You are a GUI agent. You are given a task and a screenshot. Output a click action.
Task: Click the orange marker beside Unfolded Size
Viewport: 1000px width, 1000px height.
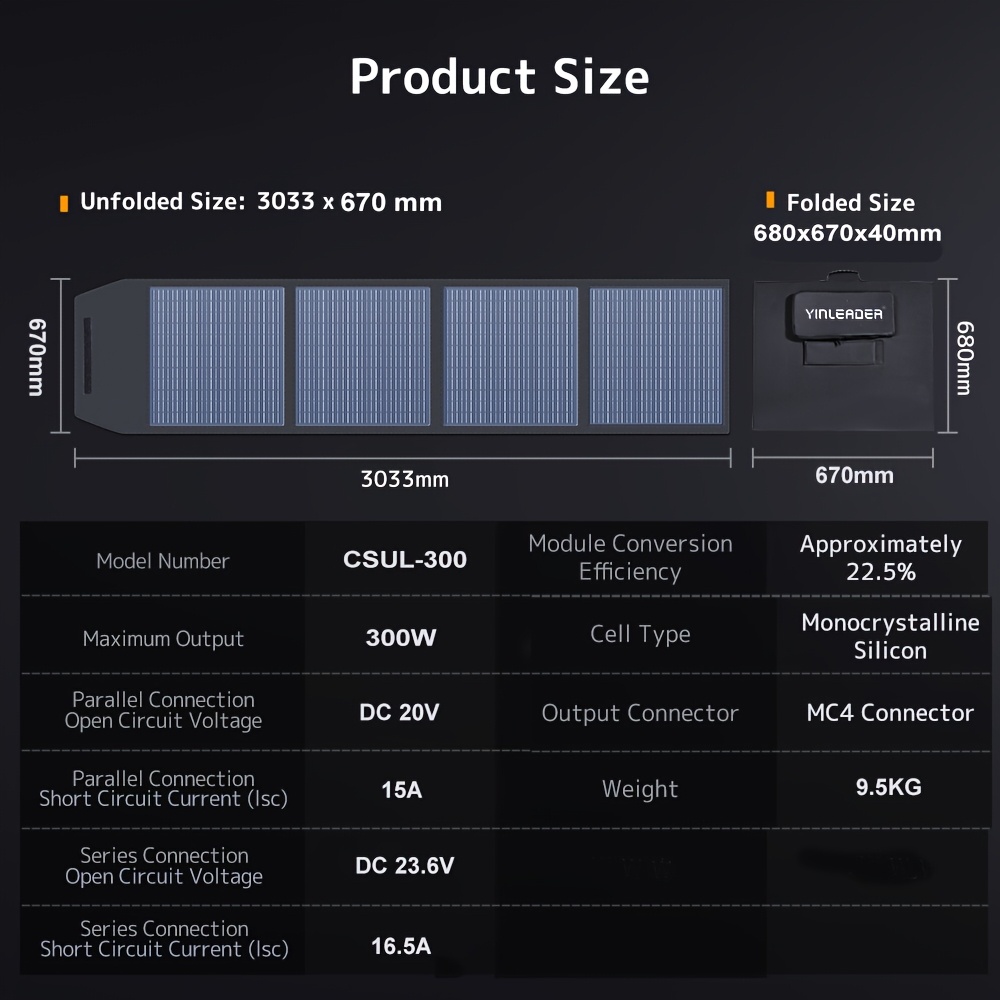(x=64, y=203)
